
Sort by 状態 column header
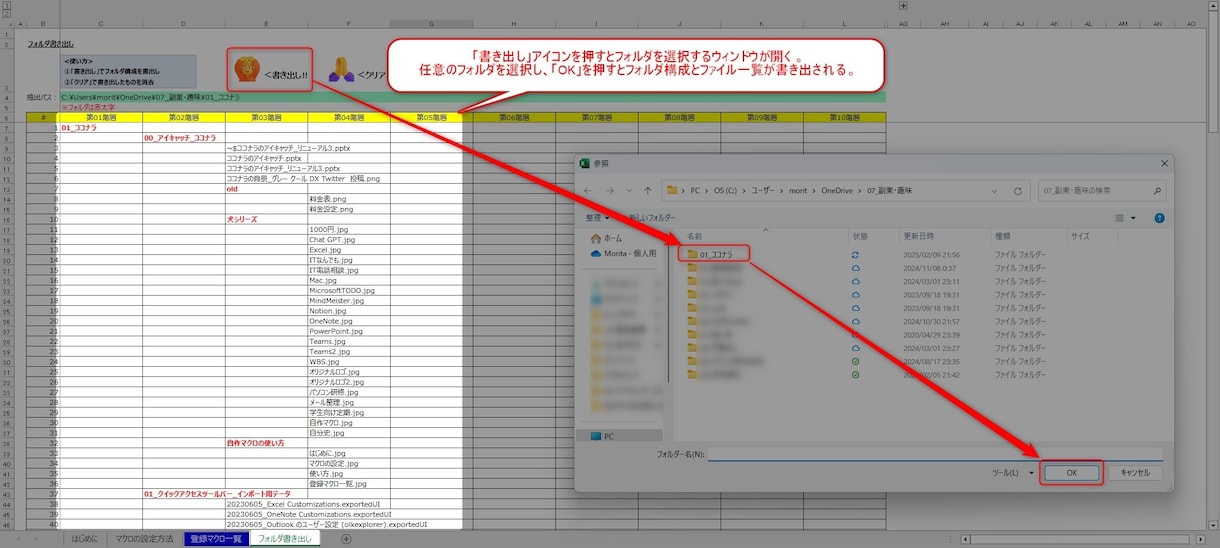click(x=859, y=236)
